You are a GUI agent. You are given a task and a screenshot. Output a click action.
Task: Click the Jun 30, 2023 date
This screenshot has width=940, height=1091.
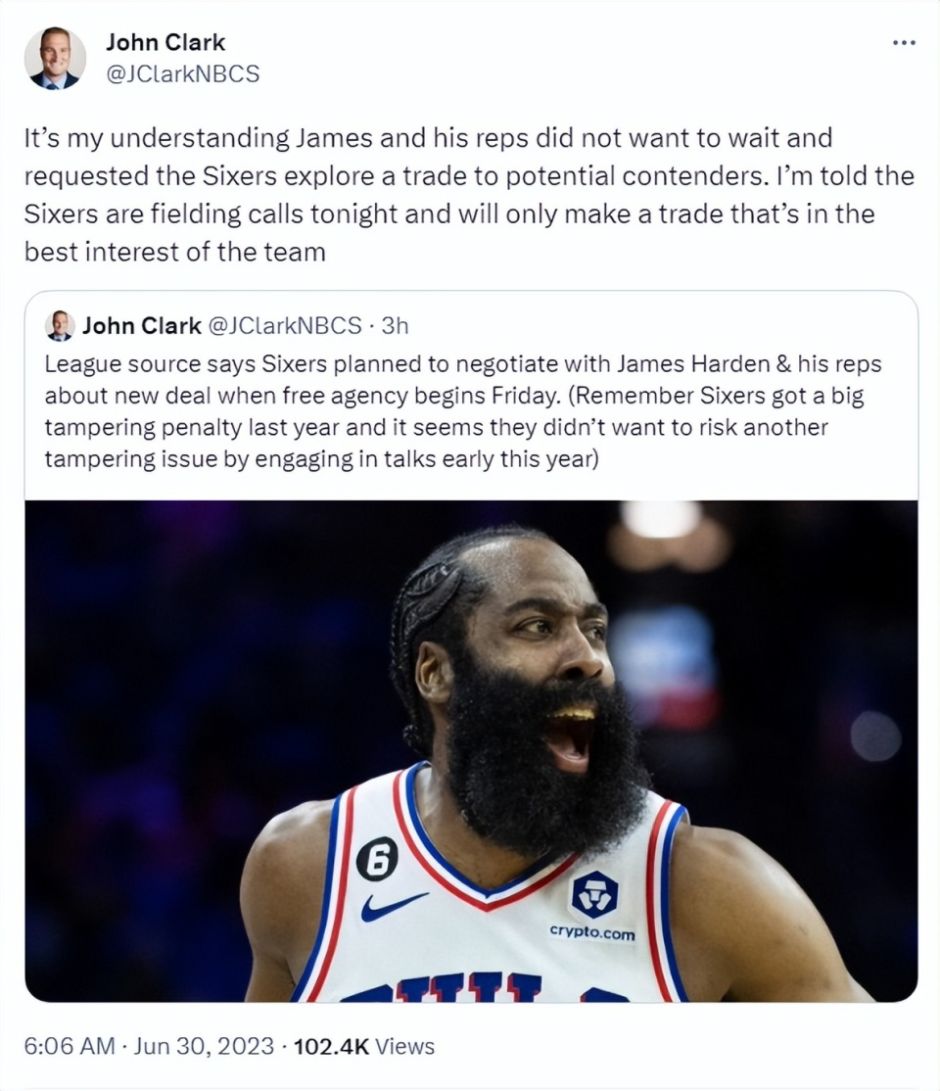pyautogui.click(x=204, y=1046)
